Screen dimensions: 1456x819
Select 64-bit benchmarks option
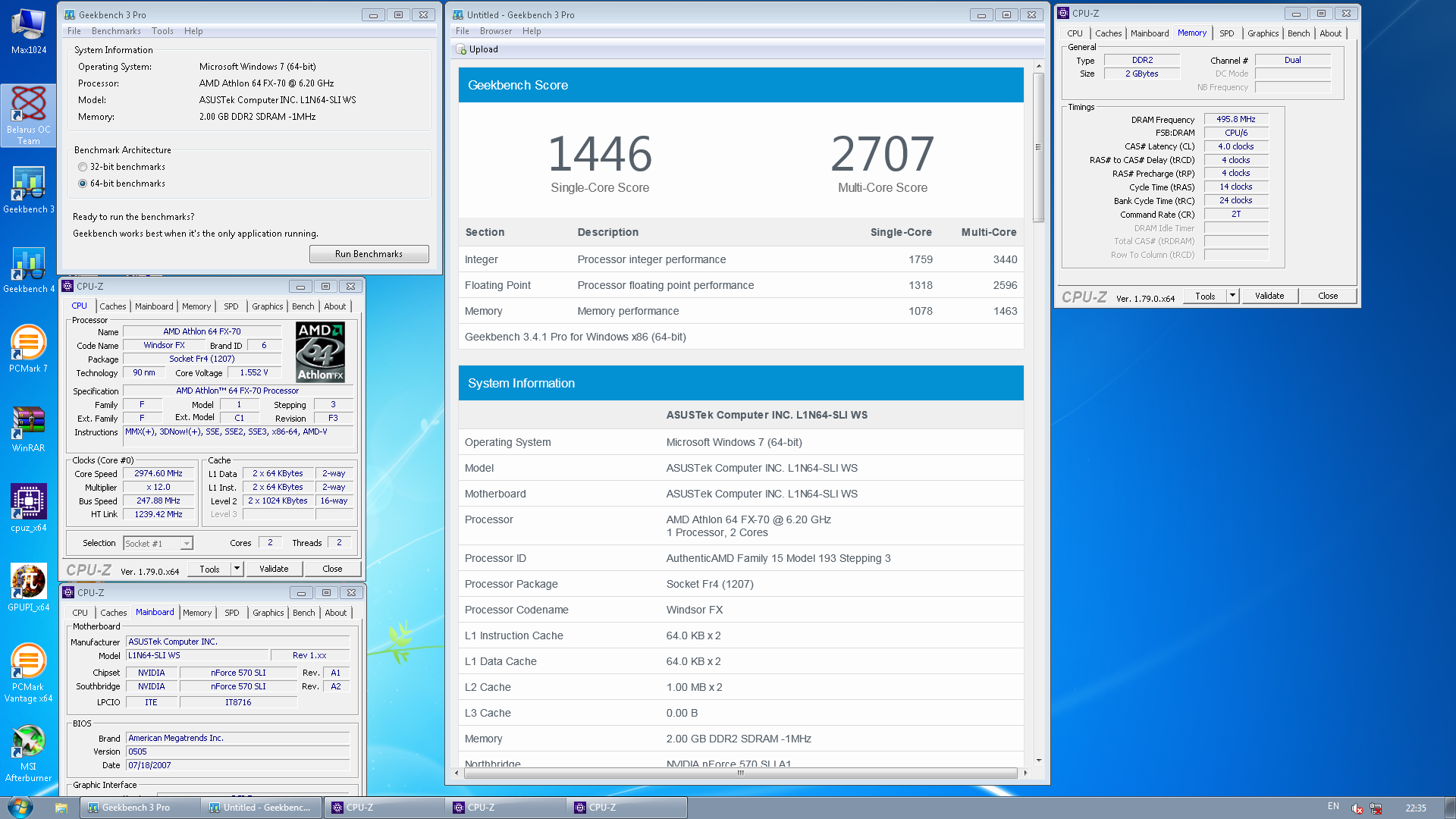(x=121, y=184)
